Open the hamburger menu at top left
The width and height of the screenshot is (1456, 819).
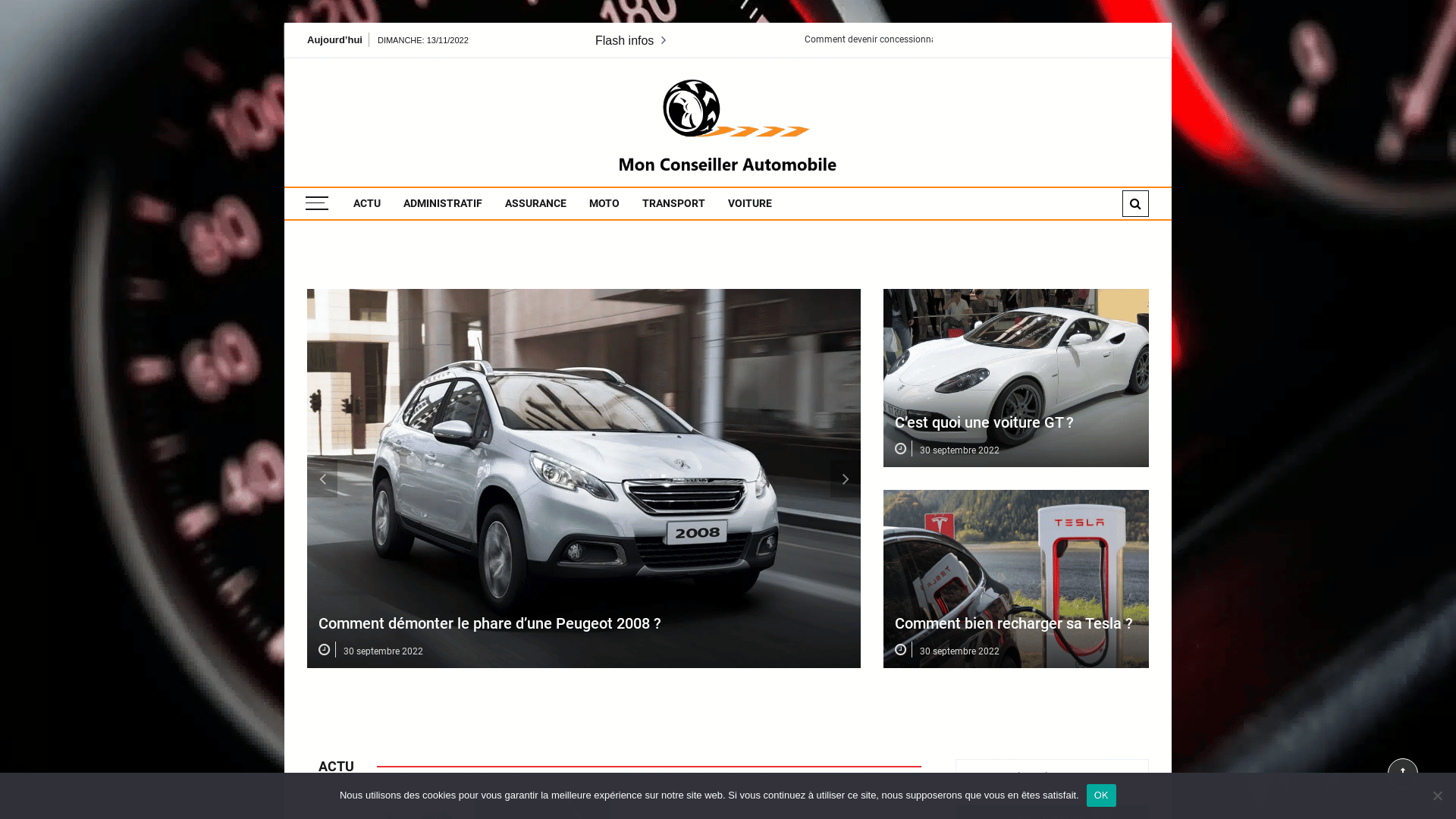coord(317,203)
